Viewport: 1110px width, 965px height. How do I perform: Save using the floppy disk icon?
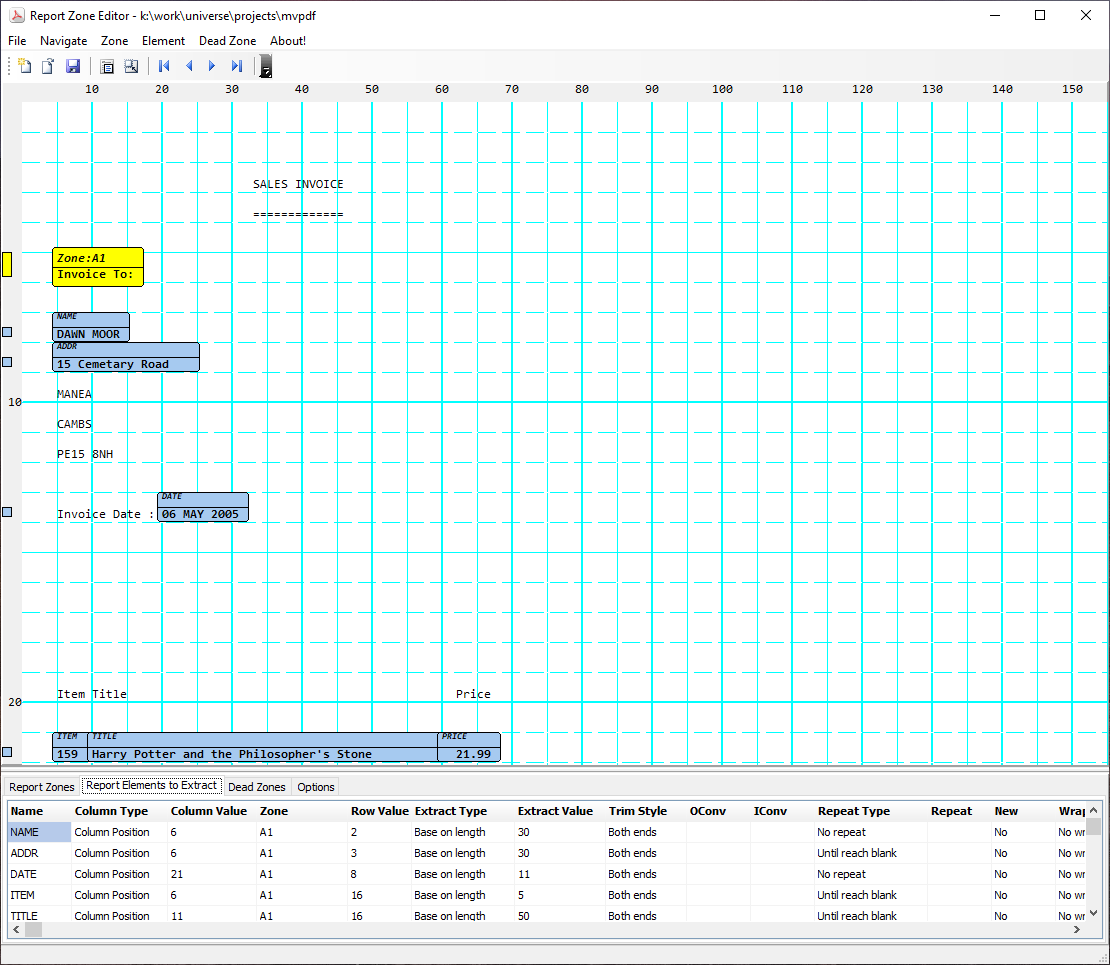(x=73, y=66)
